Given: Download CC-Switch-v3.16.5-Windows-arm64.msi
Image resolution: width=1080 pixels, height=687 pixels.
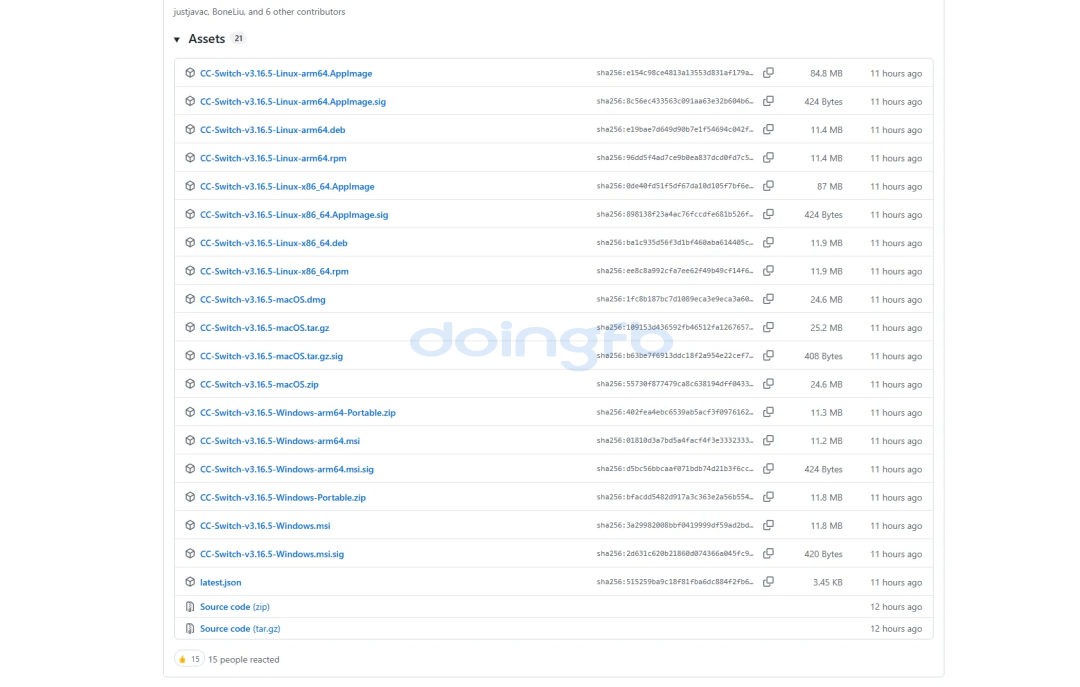Looking at the screenshot, I should [280, 440].
